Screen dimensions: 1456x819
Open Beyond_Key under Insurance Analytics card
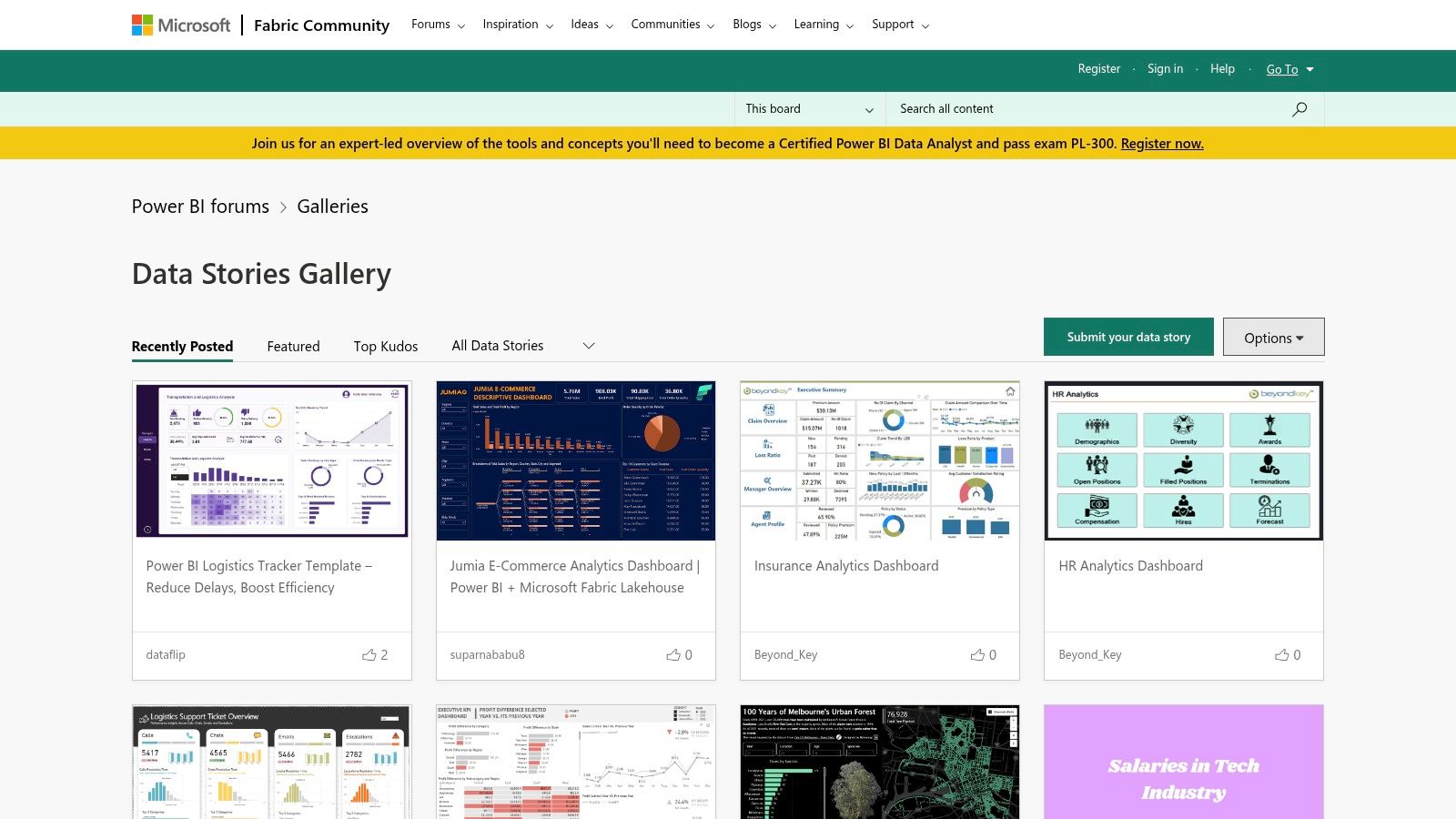(785, 654)
